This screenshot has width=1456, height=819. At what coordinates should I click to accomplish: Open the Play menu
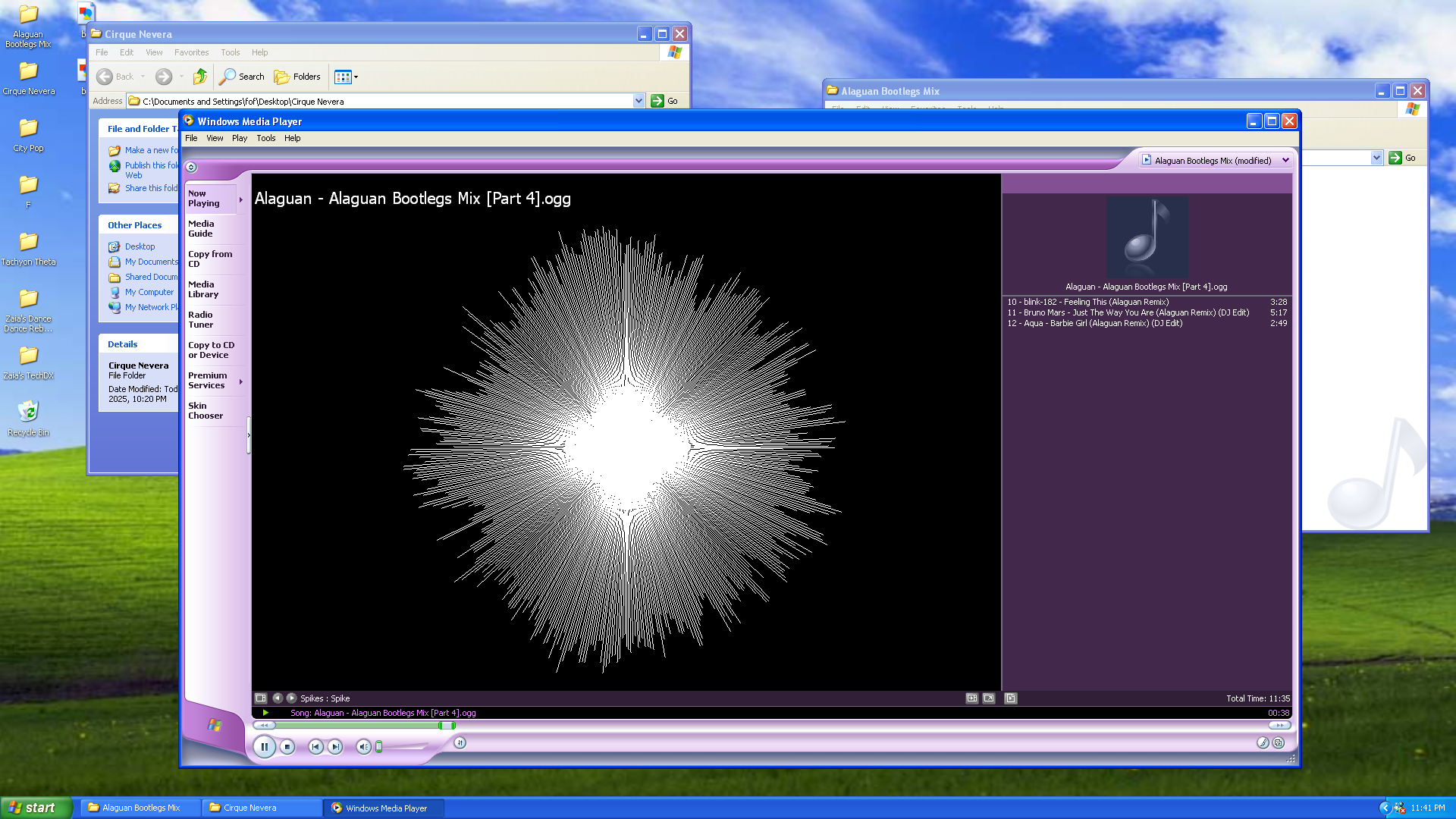[x=240, y=138]
